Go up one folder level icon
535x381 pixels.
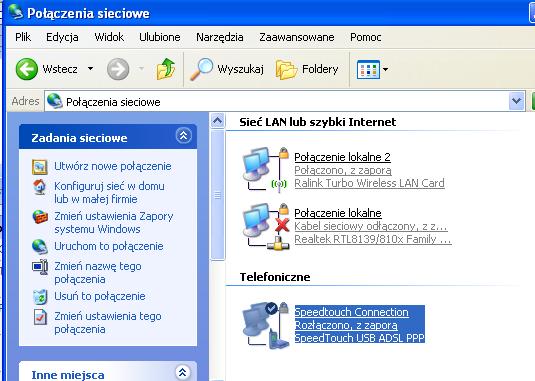click(x=165, y=69)
